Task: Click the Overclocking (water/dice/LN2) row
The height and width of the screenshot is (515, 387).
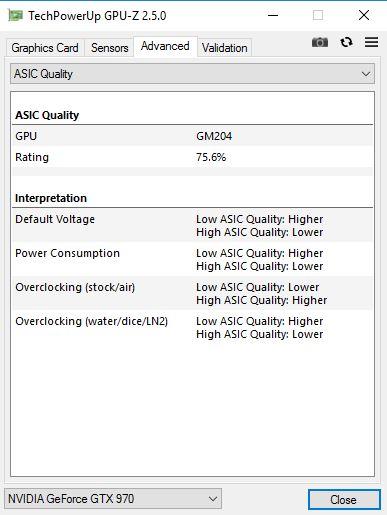Action: coord(192,327)
